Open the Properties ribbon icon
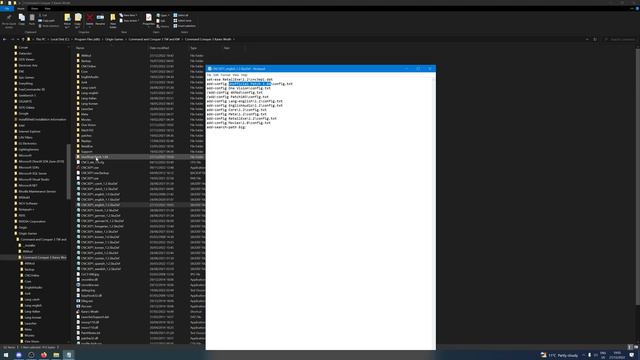 point(149,20)
